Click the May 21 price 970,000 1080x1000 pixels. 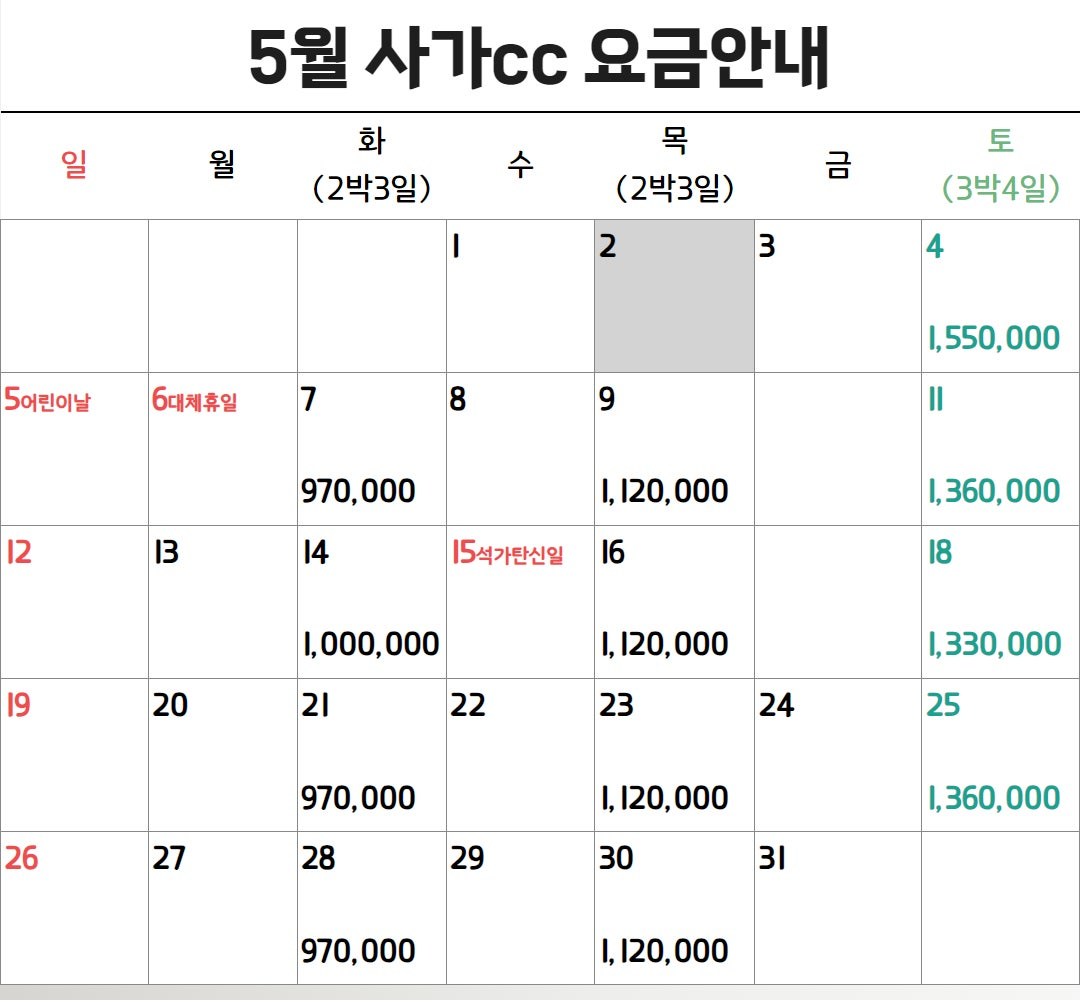tap(358, 798)
